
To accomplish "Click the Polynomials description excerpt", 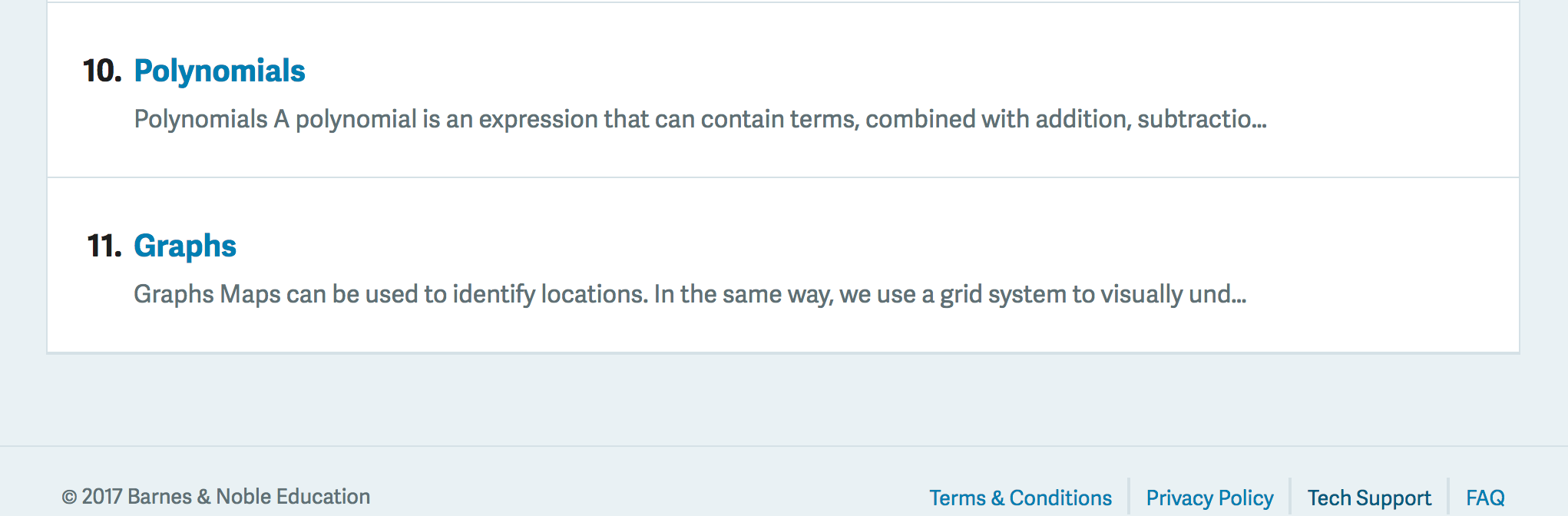I will tap(700, 119).
